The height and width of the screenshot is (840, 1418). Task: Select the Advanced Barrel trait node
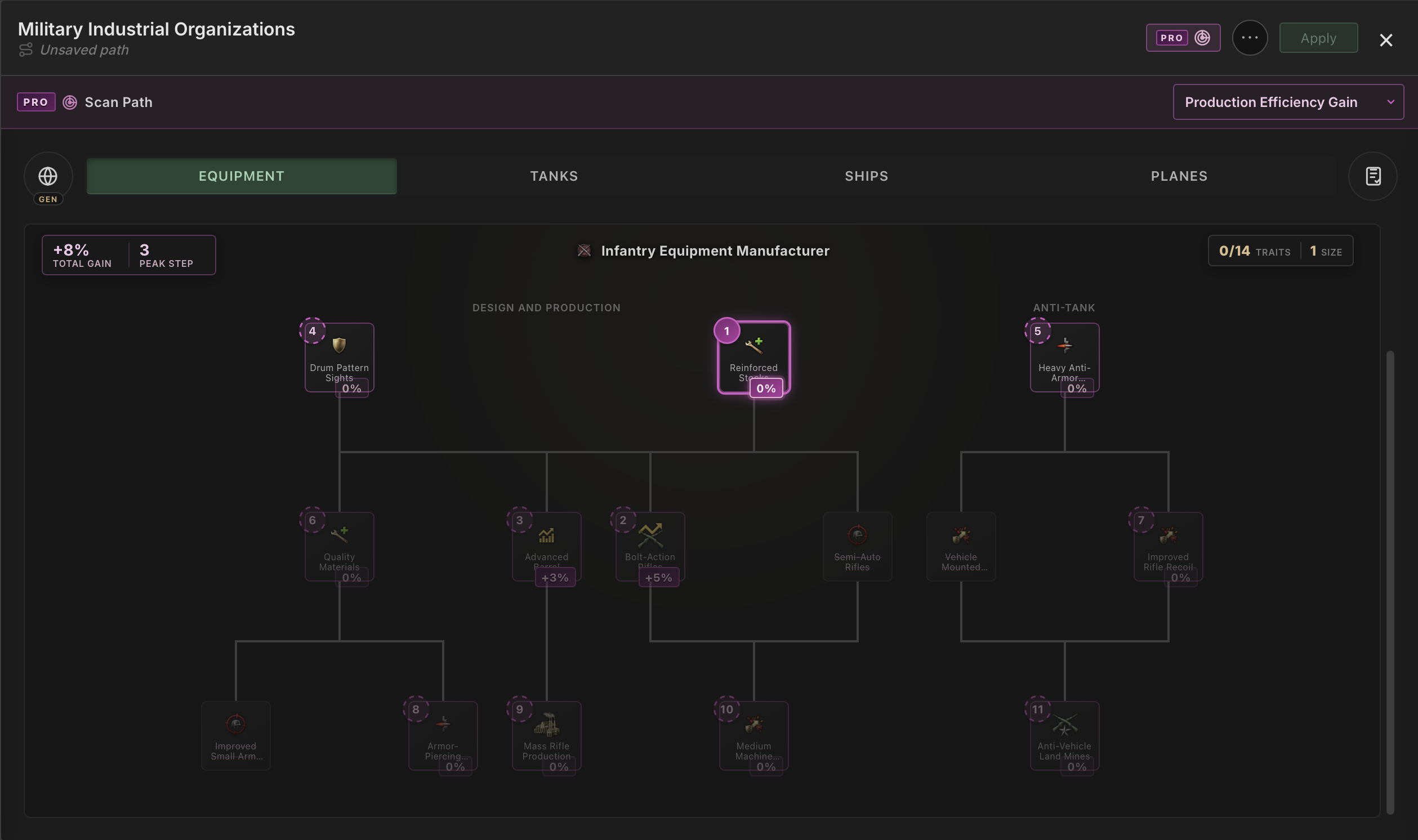[546, 546]
